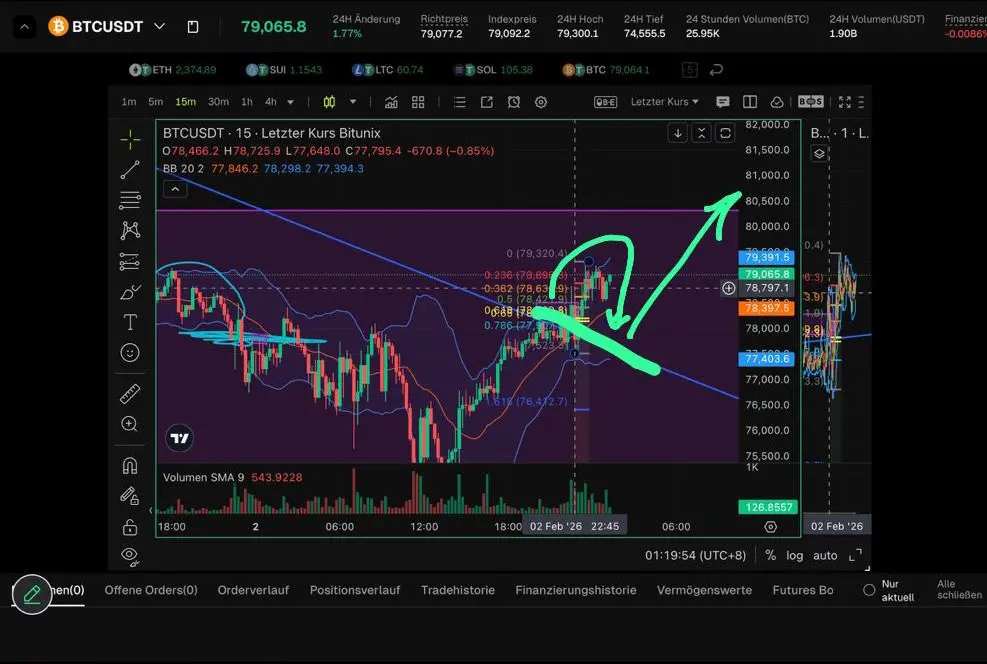
Task: Select ETH from the favorites ticker bar
Action: tap(172, 70)
